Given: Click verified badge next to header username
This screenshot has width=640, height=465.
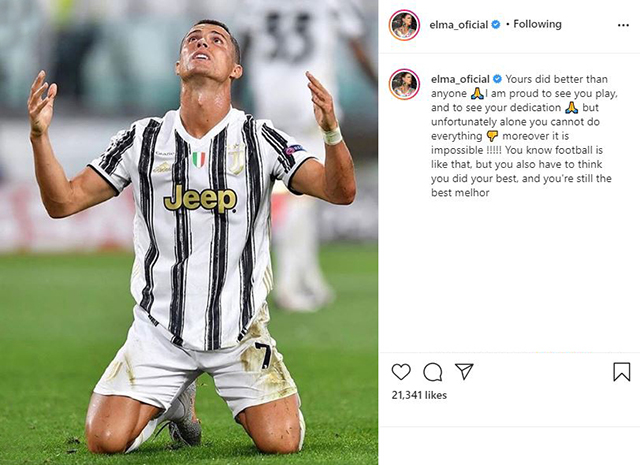Looking at the screenshot, I should pyautogui.click(x=496, y=24).
